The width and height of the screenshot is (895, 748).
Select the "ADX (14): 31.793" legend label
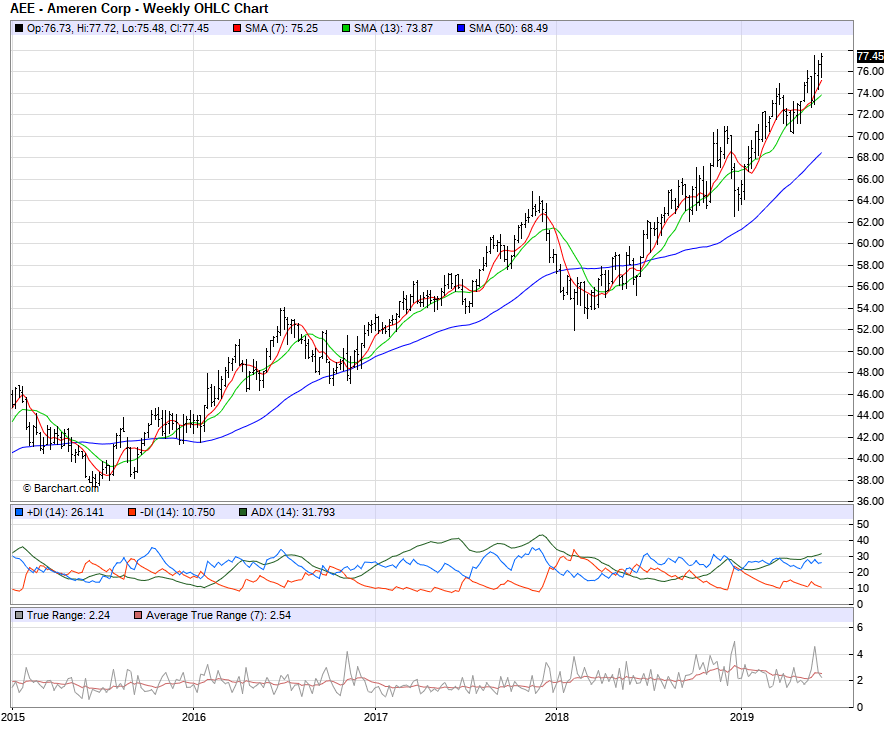click(293, 512)
